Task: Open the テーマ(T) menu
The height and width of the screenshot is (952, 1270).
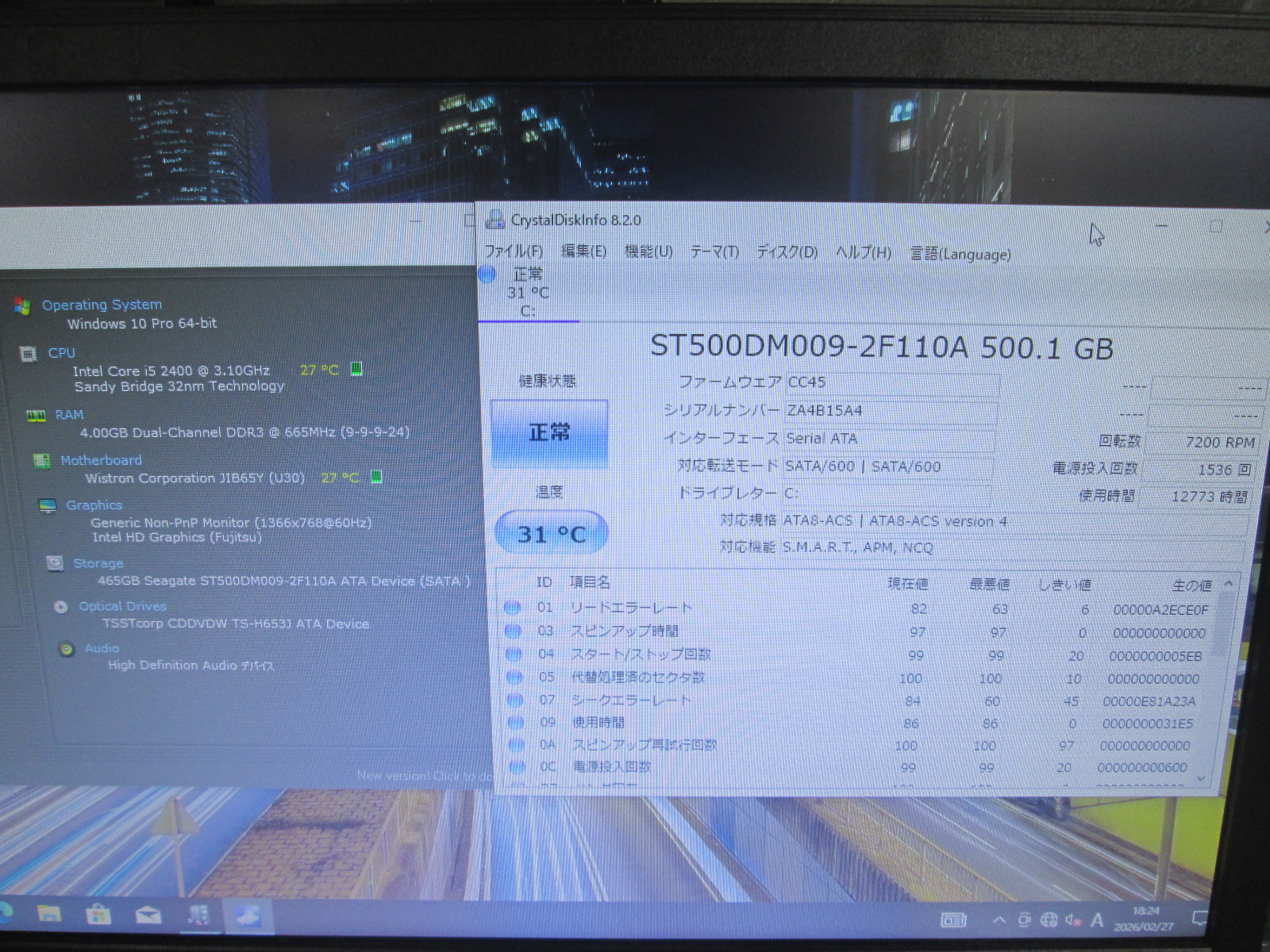Action: click(714, 251)
